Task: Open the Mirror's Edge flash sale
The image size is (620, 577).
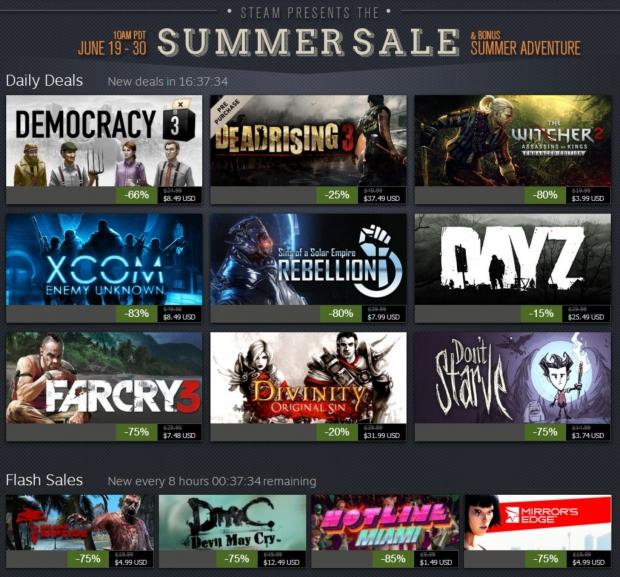Action: (538, 523)
